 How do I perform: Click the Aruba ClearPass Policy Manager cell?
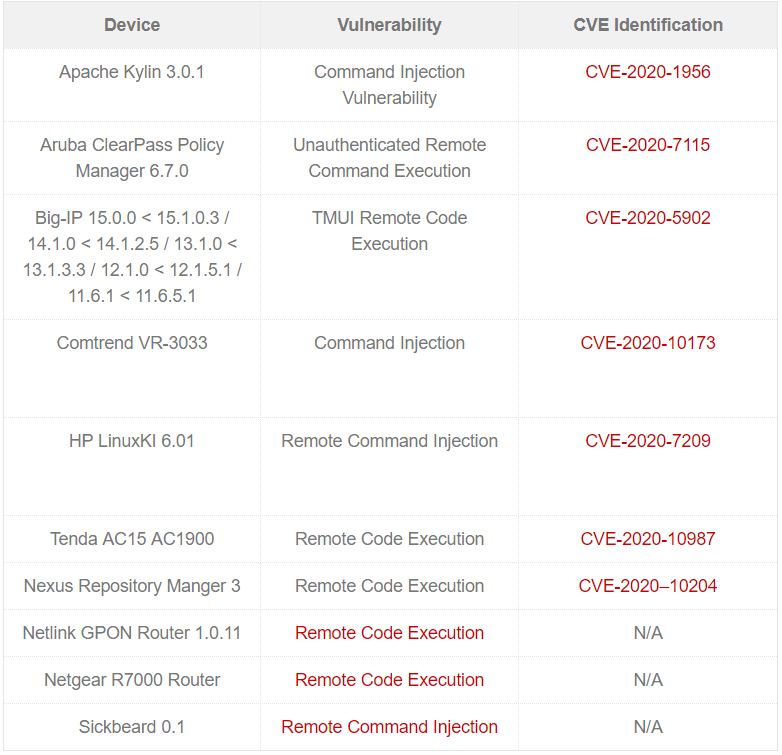point(132,158)
